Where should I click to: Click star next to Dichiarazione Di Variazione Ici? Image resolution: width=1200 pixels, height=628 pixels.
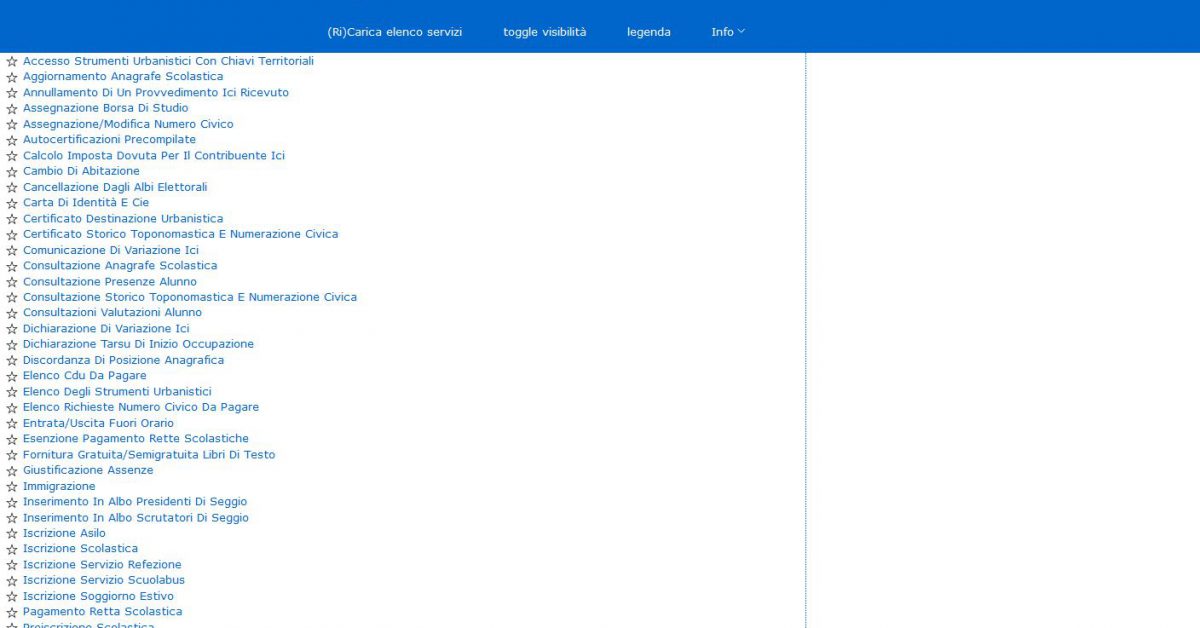[x=12, y=329]
